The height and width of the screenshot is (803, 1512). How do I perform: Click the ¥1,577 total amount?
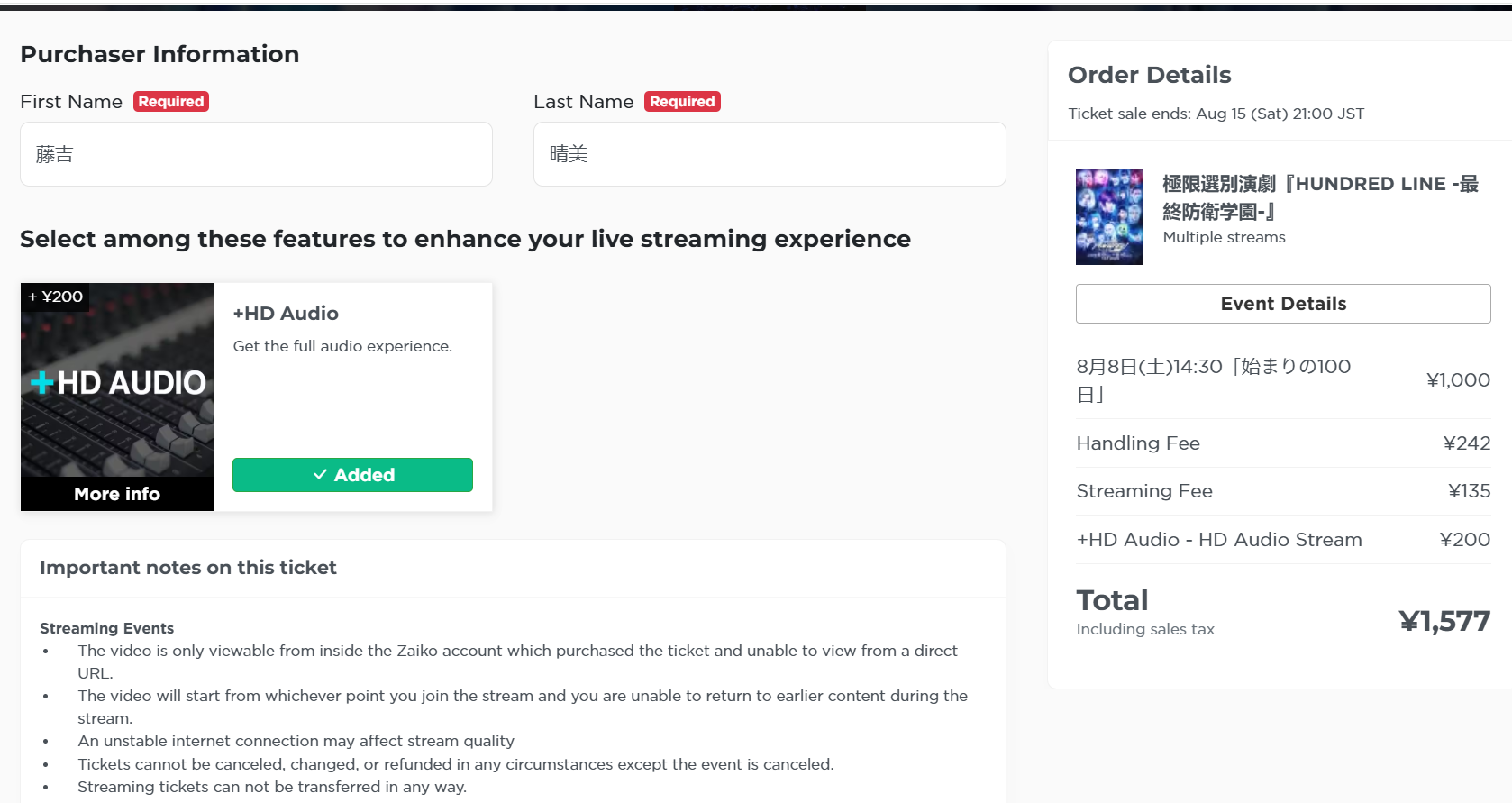(x=1444, y=621)
